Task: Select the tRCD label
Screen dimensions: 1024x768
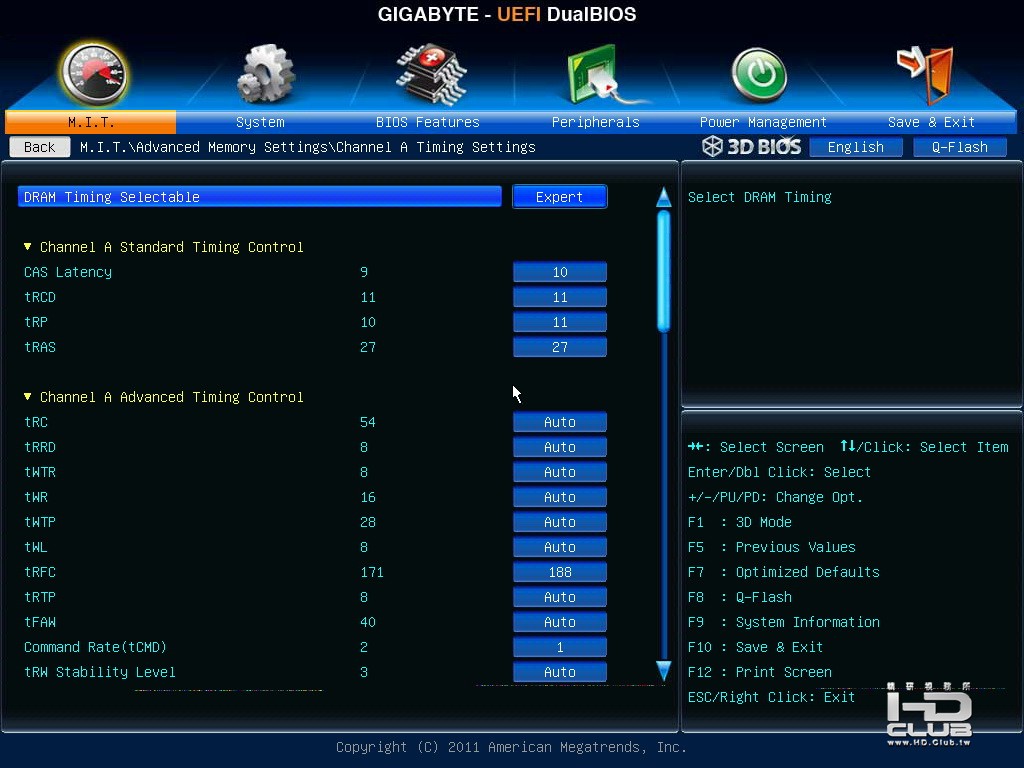Action: point(40,297)
